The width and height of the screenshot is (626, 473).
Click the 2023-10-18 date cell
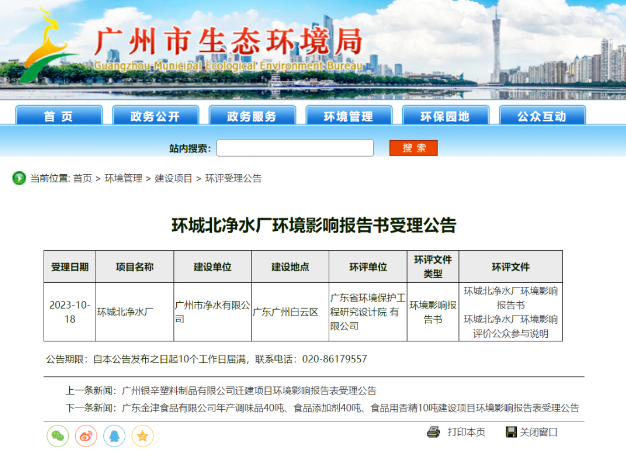(69, 312)
